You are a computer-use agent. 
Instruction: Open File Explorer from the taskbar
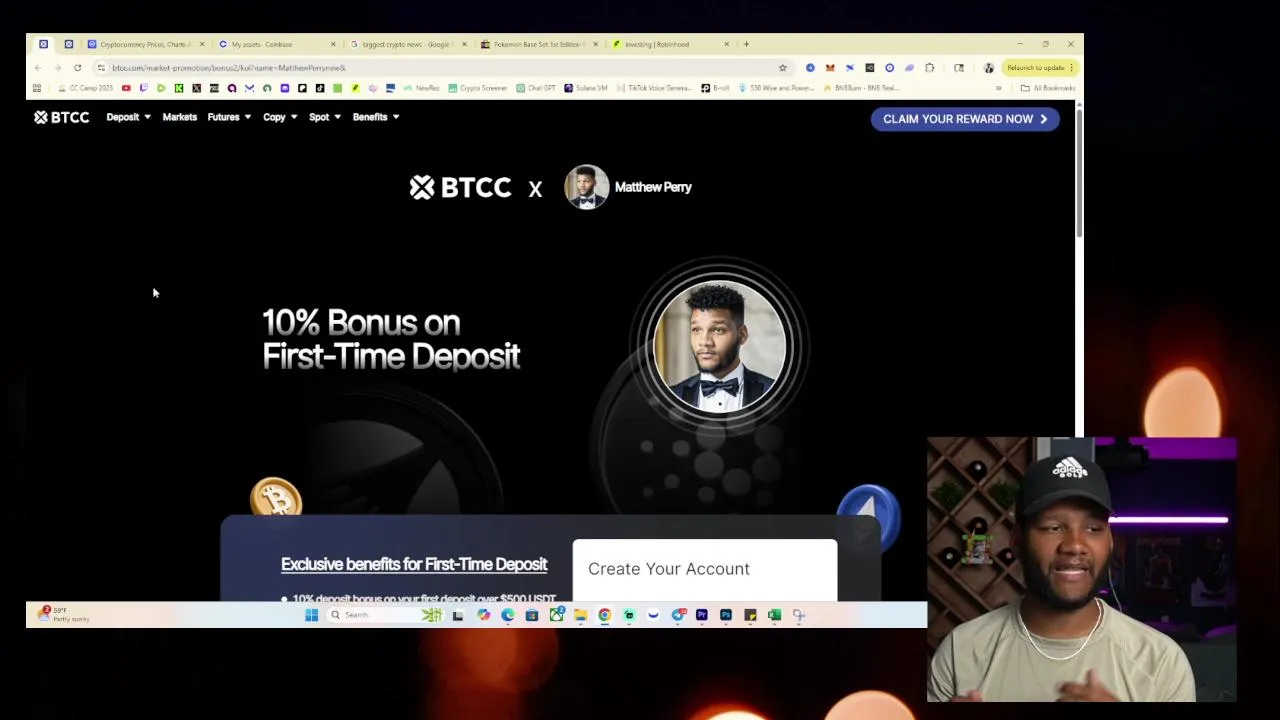tap(581, 615)
